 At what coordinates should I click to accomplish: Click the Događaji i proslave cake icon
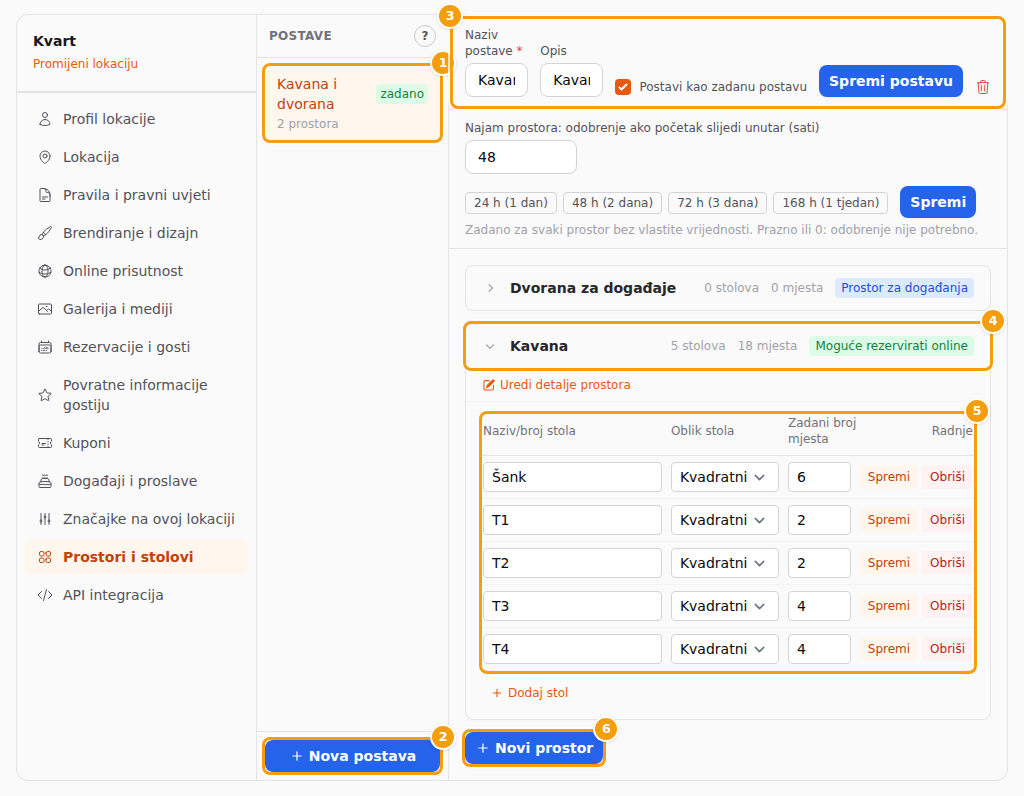point(44,481)
